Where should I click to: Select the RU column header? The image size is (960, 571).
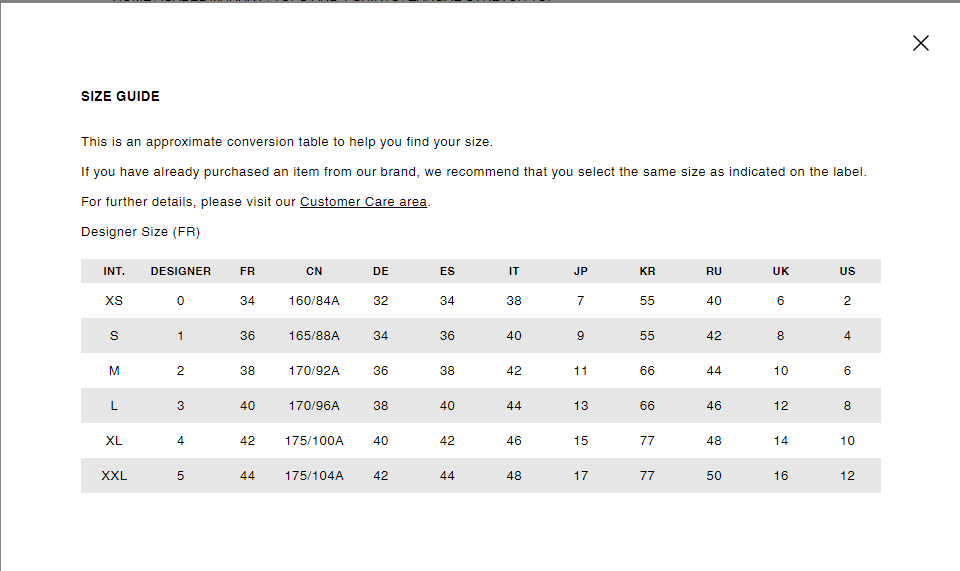tap(714, 271)
